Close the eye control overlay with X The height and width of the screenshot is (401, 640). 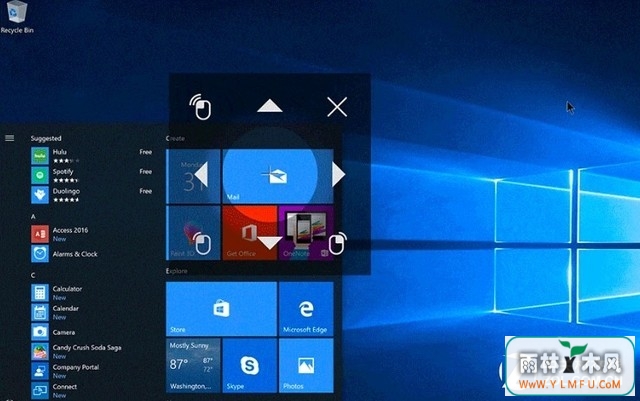coord(337,107)
